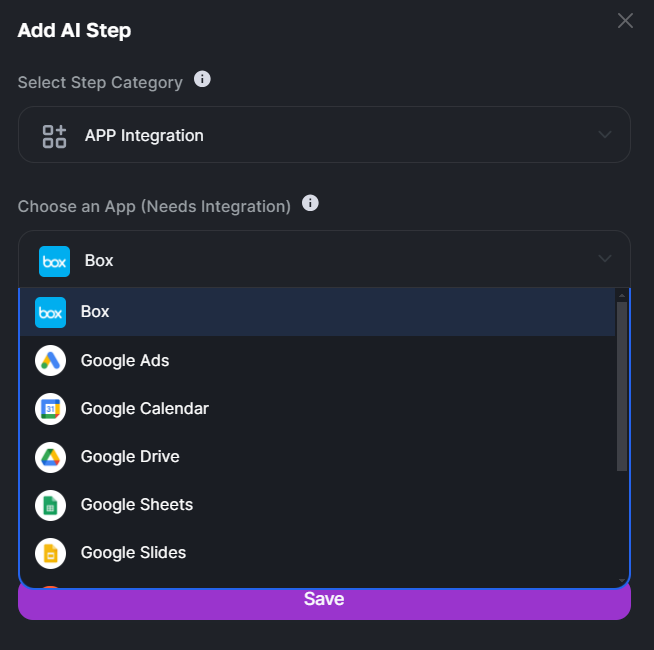Collapse the Box app selector chevron
The height and width of the screenshot is (650, 654).
[605, 259]
